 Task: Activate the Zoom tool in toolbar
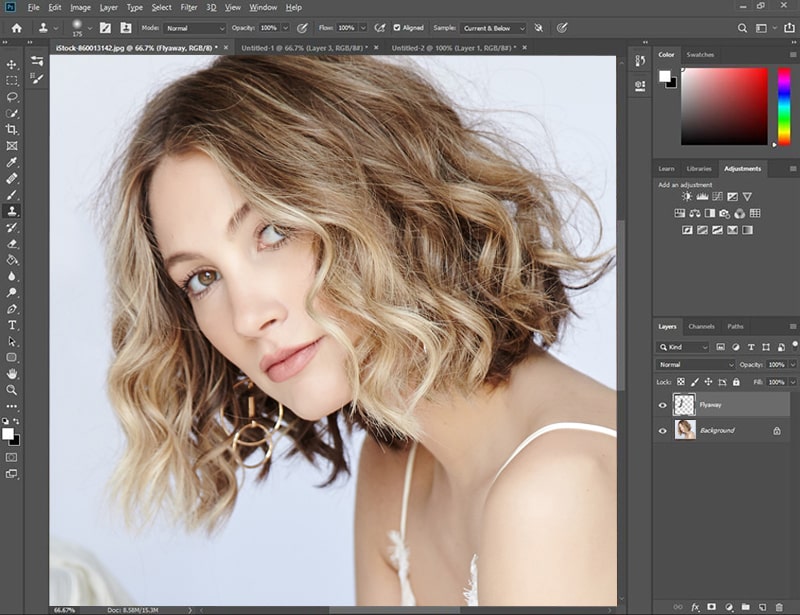coord(11,390)
